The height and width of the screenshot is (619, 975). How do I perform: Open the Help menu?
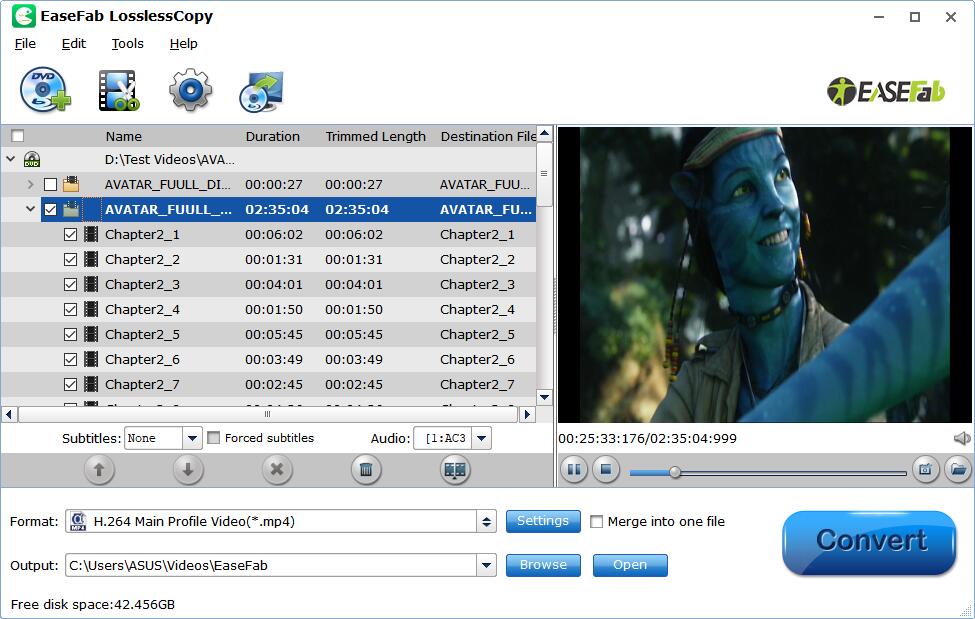183,44
